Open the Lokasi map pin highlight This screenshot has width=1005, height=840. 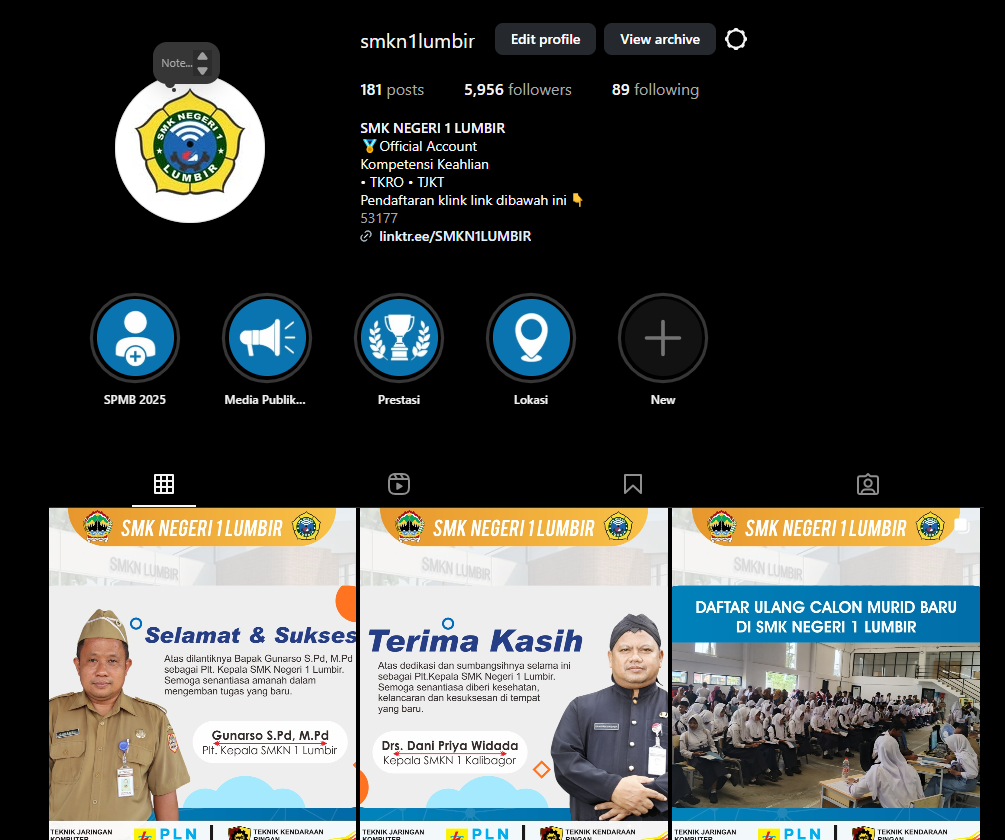(531, 338)
